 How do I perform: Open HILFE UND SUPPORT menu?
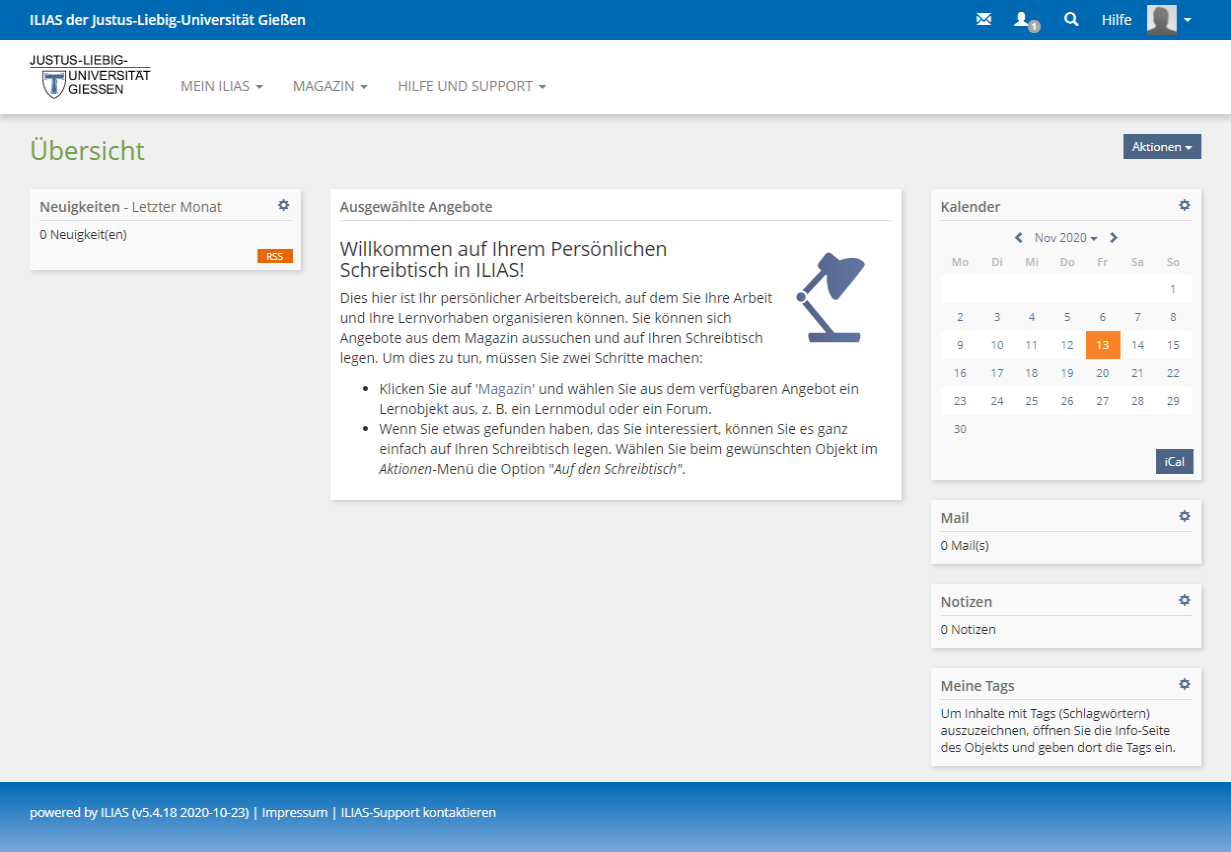coord(471,87)
